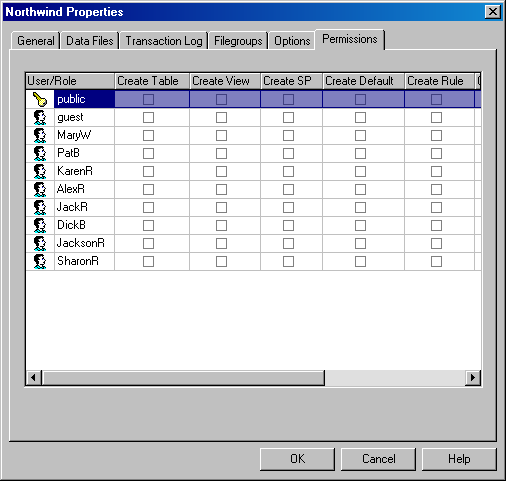This screenshot has width=506, height=481.
Task: Check Create View for SharonR
Action: pyautogui.click(x=221, y=261)
